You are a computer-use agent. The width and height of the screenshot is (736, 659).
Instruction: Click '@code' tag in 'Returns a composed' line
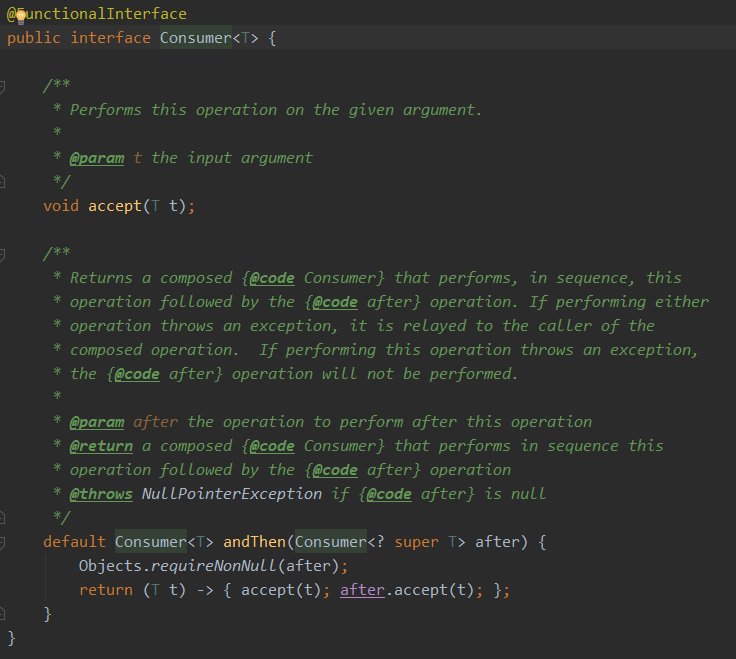272,278
